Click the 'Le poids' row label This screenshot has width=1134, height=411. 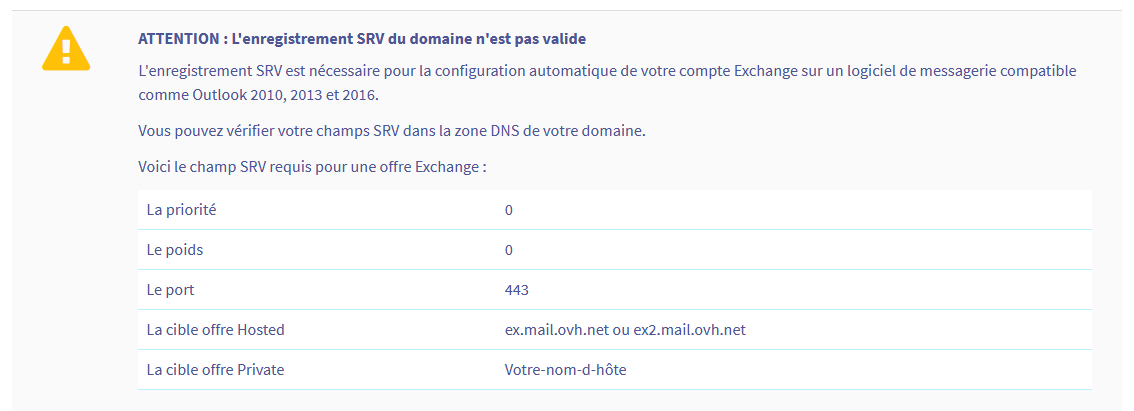click(175, 250)
